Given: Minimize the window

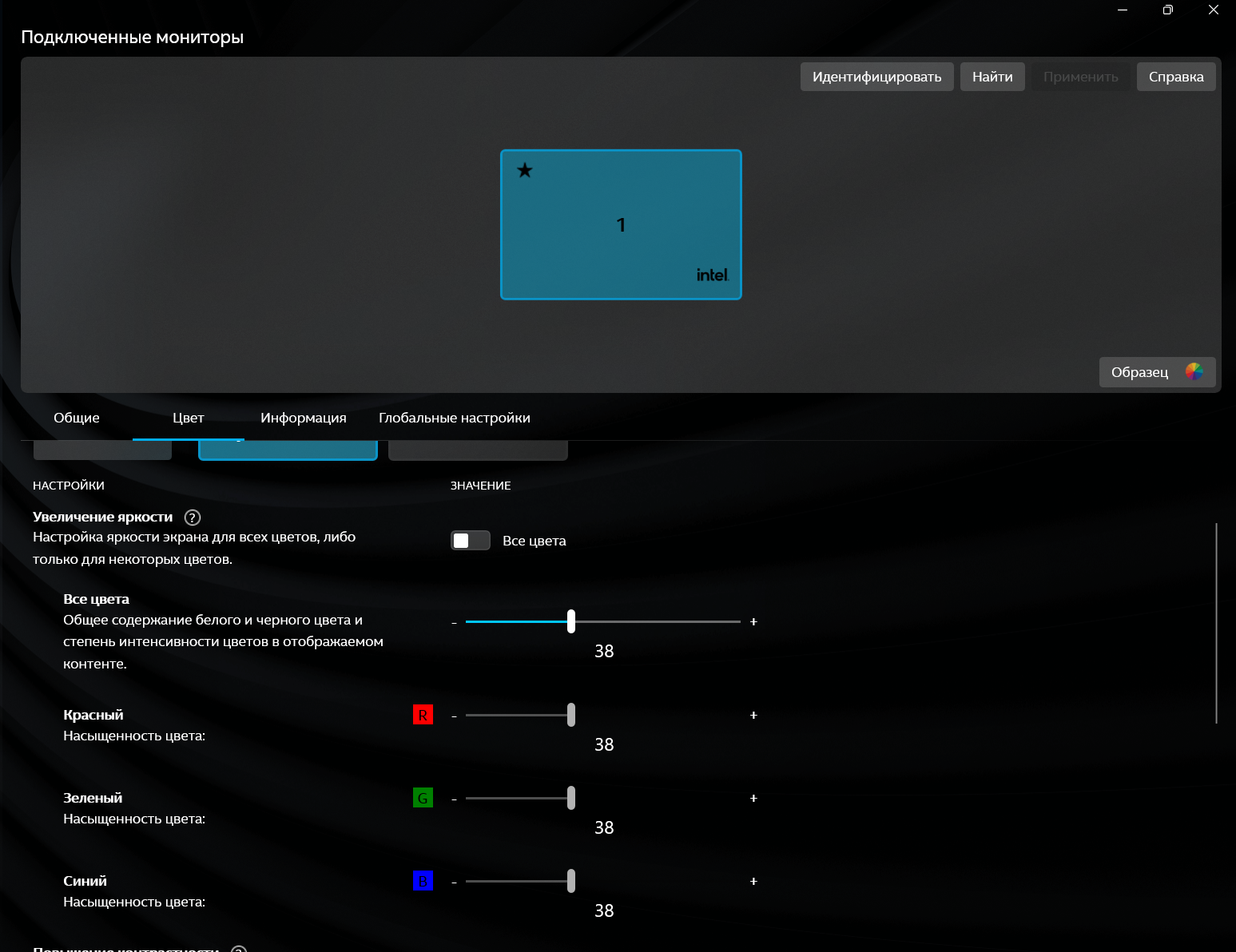Looking at the screenshot, I should coord(1123,10).
